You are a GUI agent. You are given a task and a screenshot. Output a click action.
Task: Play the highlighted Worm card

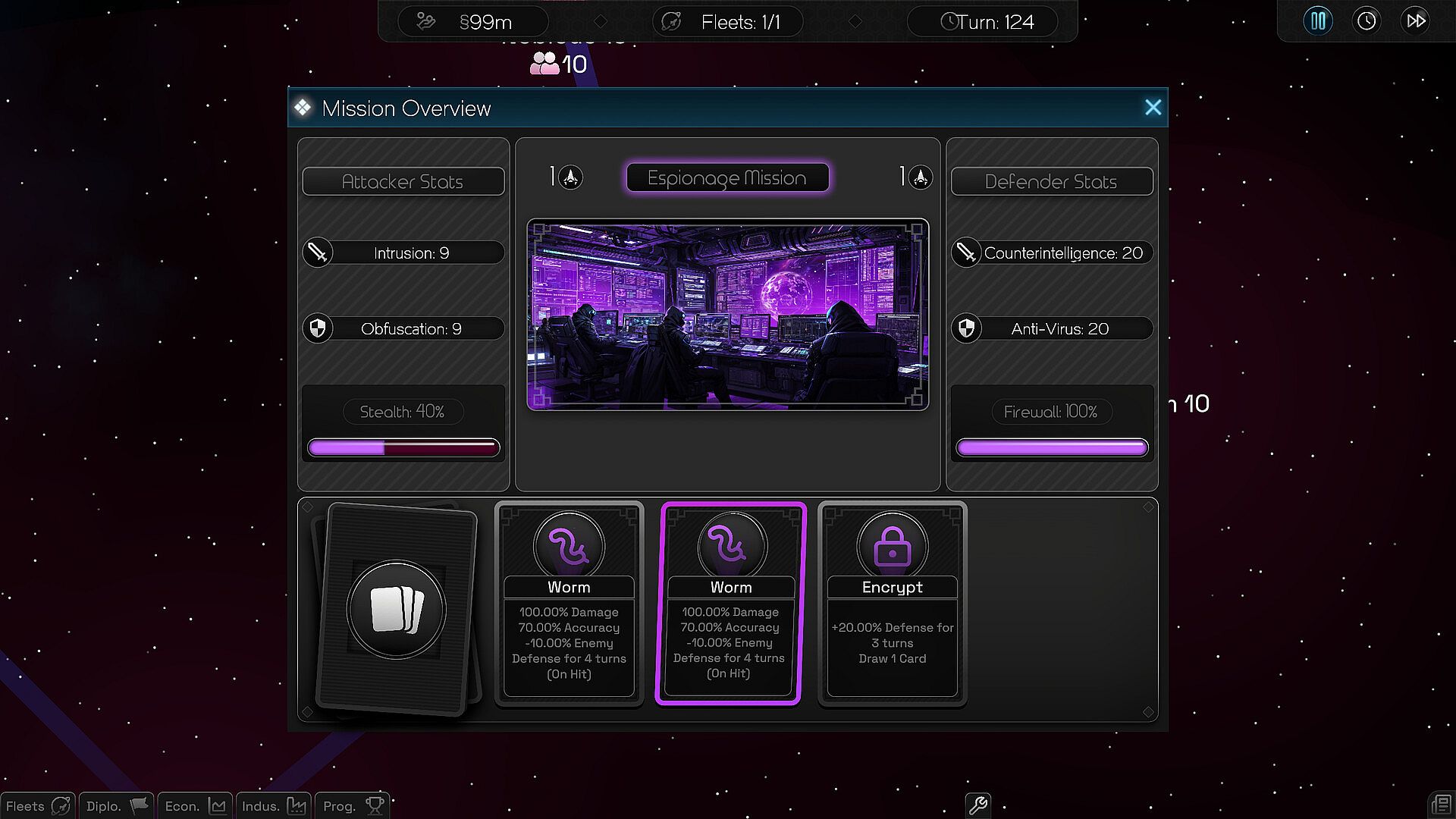point(730,604)
